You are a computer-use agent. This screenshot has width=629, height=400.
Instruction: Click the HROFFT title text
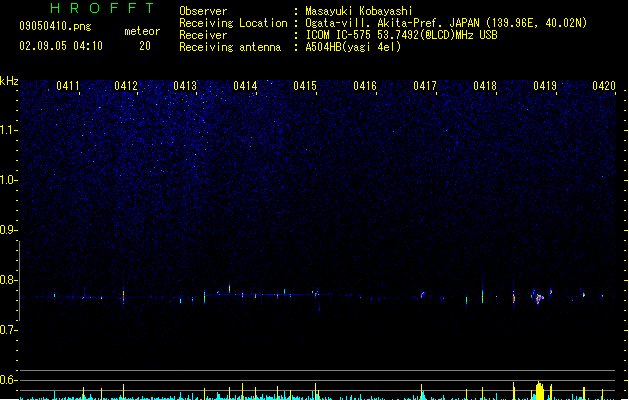click(x=102, y=8)
